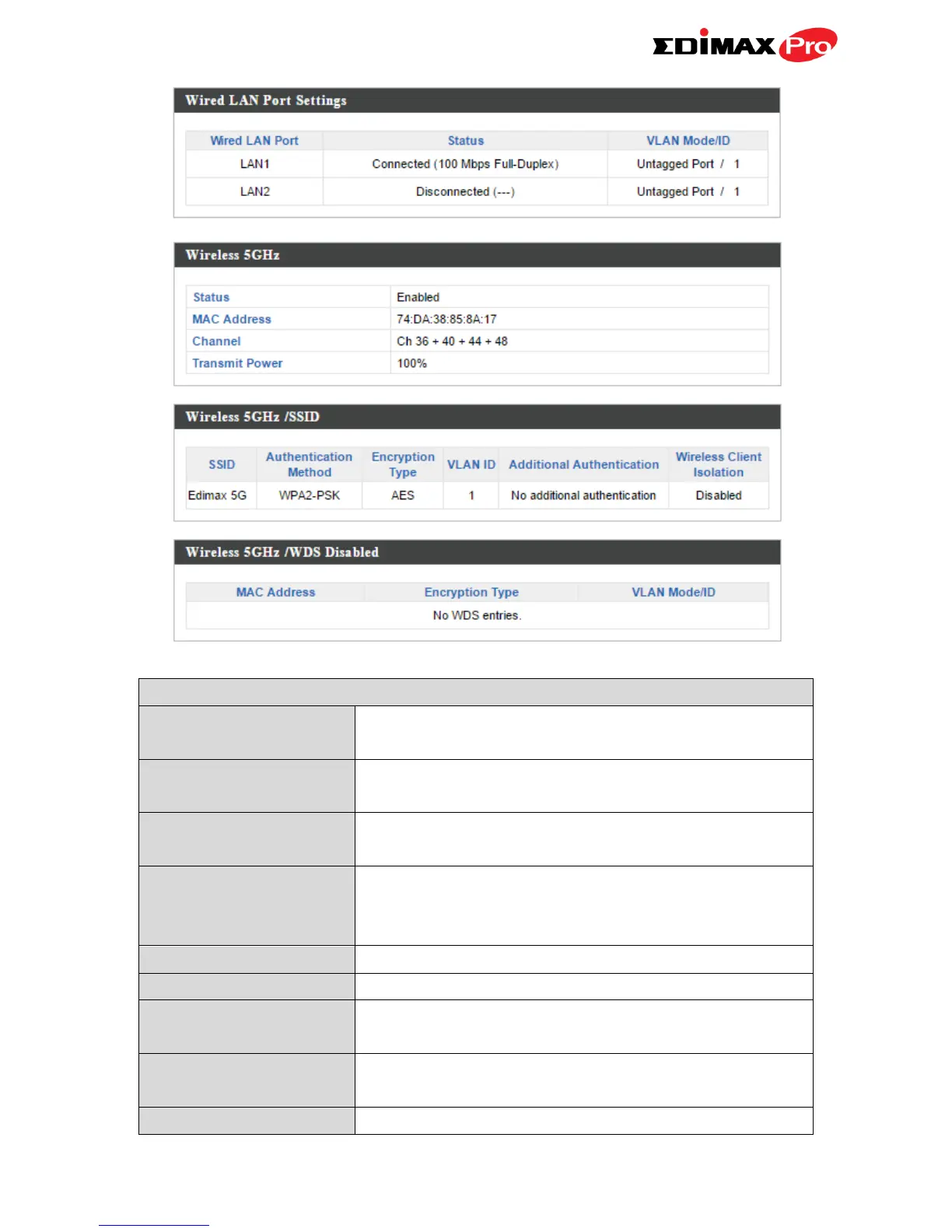Select the LAN1 port cell
This screenshot has height=1232, width=952.
click(x=254, y=164)
